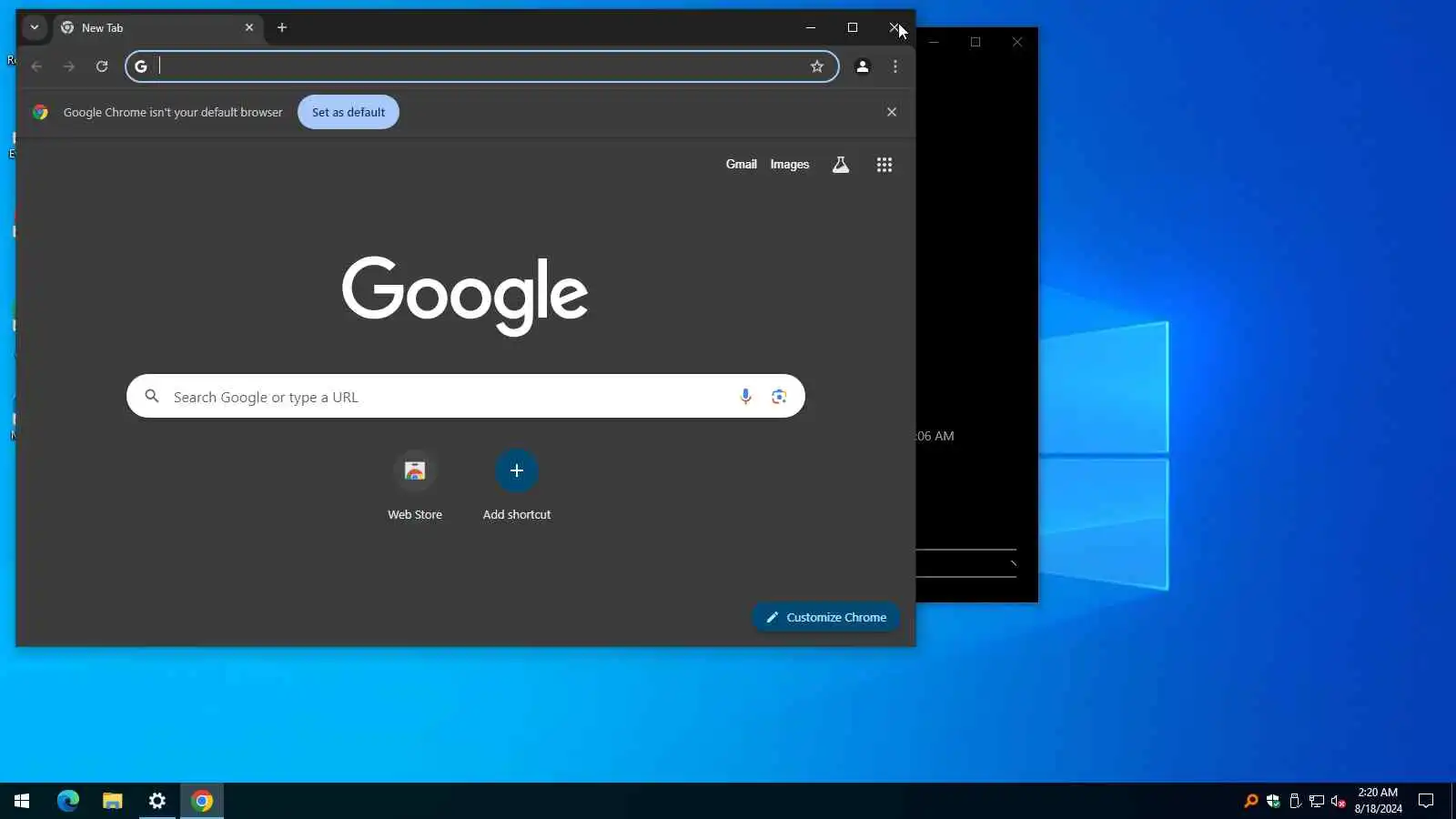
Task: Open the taskbar clock showing 2:20 AM
Action: point(1378,801)
